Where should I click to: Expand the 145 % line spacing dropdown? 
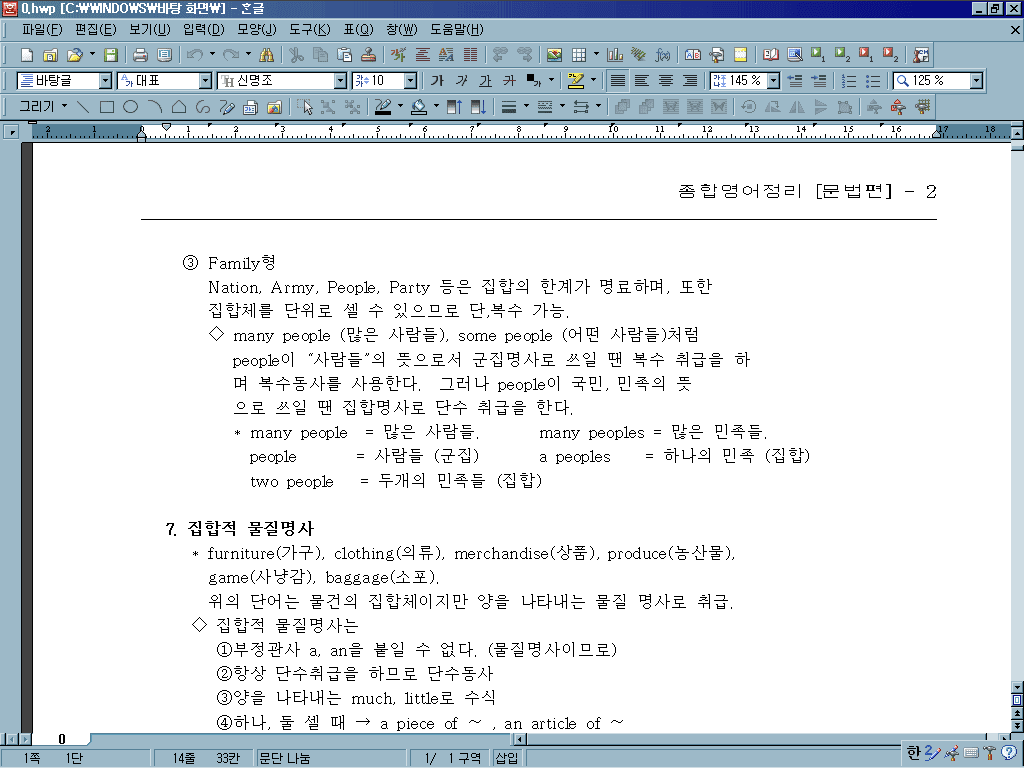[x=774, y=80]
